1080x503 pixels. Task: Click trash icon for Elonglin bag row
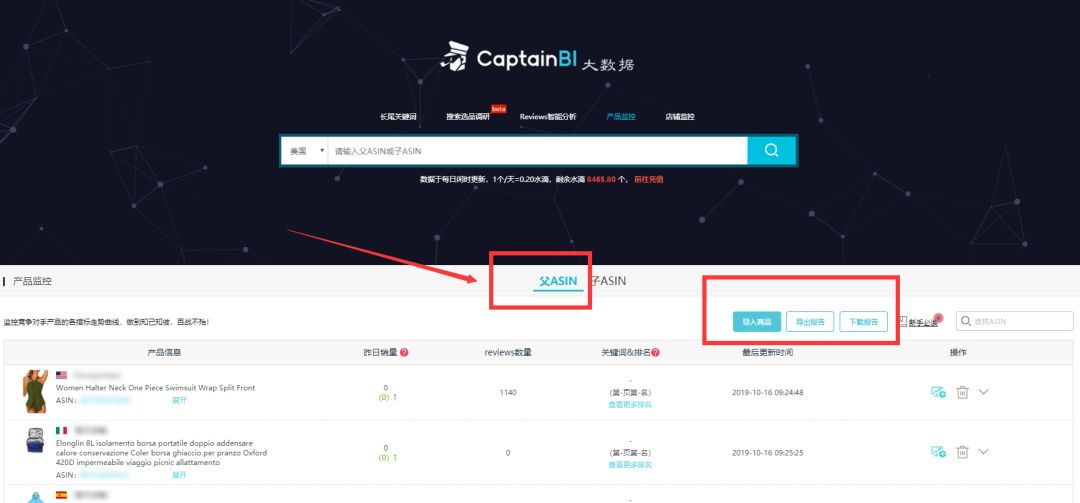[962, 452]
